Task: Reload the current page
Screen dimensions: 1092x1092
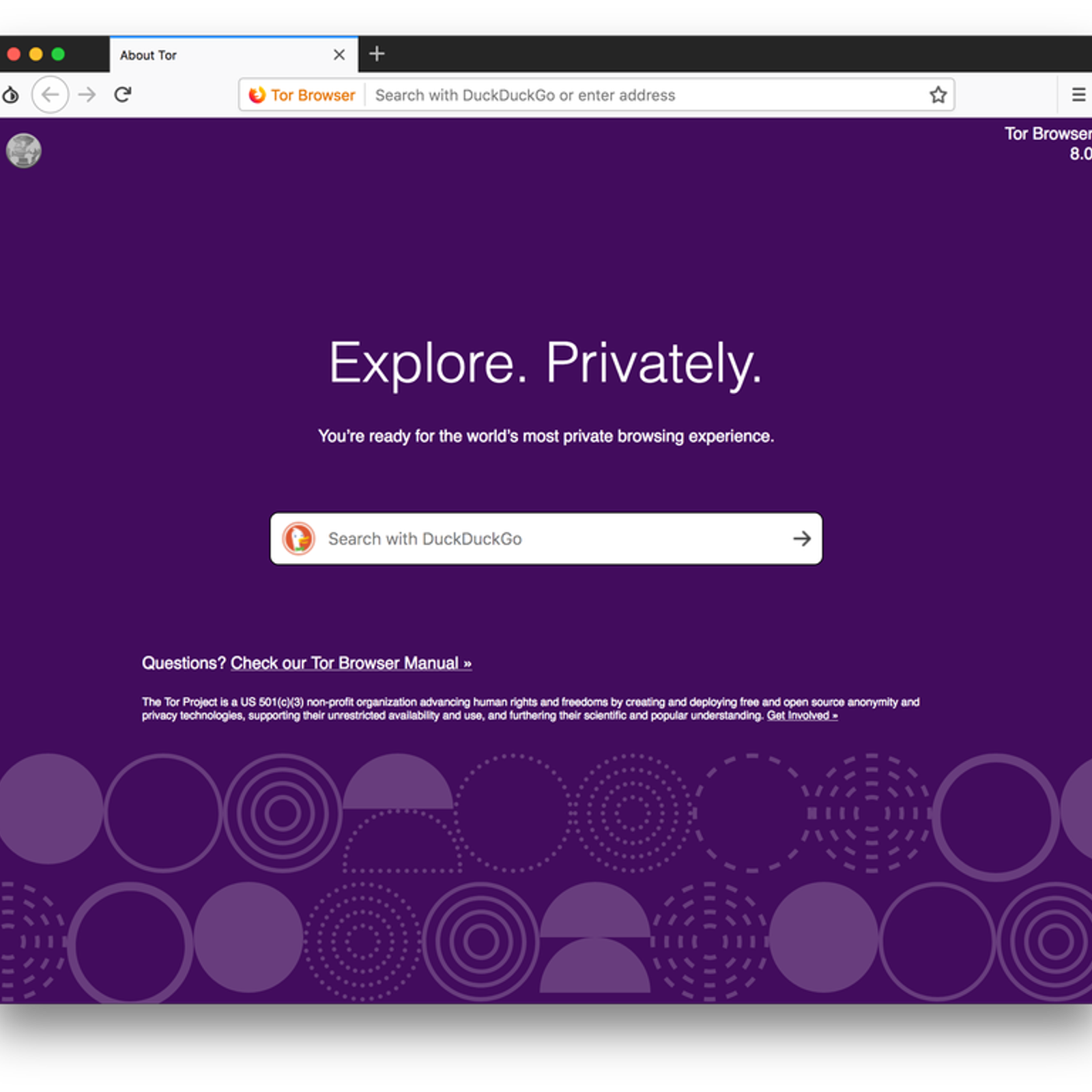Action: point(123,95)
